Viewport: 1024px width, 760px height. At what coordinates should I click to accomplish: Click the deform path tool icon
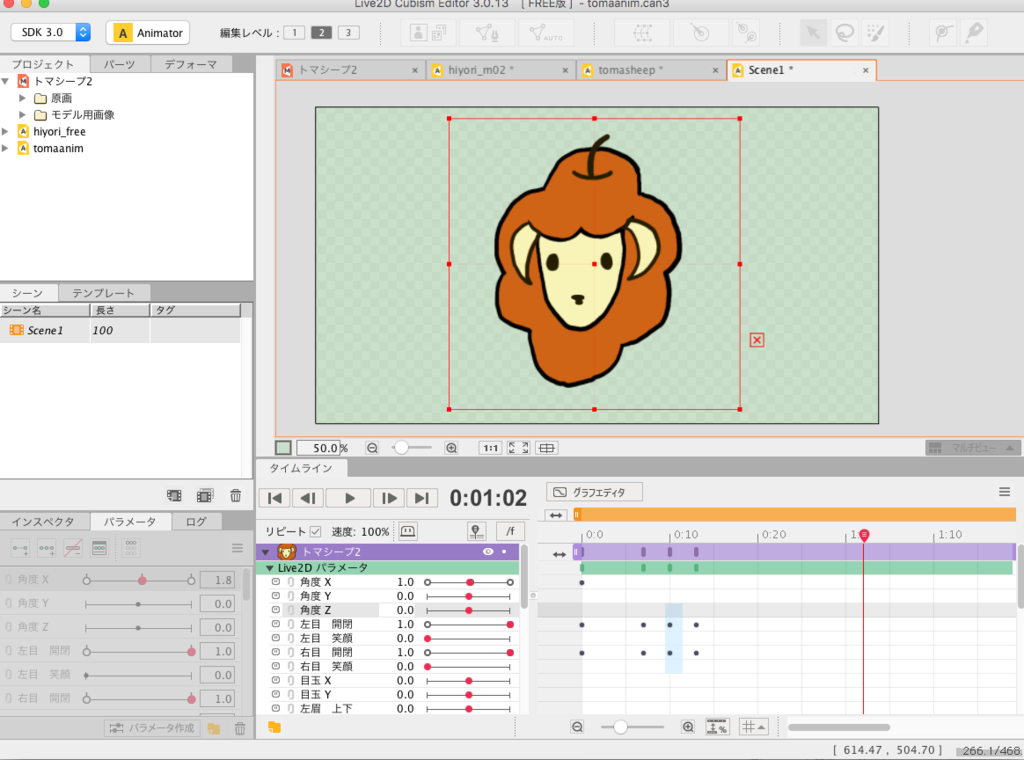pyautogui.click(x=942, y=33)
